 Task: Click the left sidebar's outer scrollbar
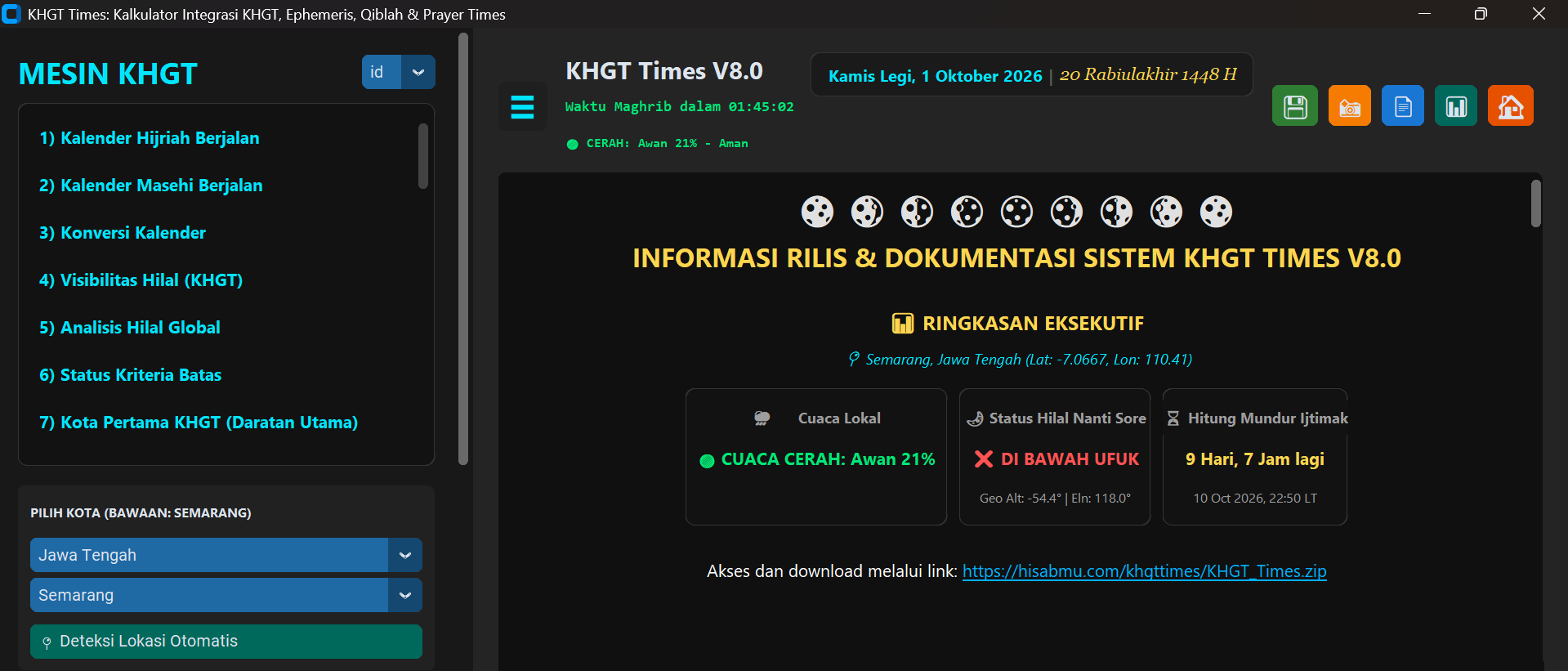(x=463, y=249)
